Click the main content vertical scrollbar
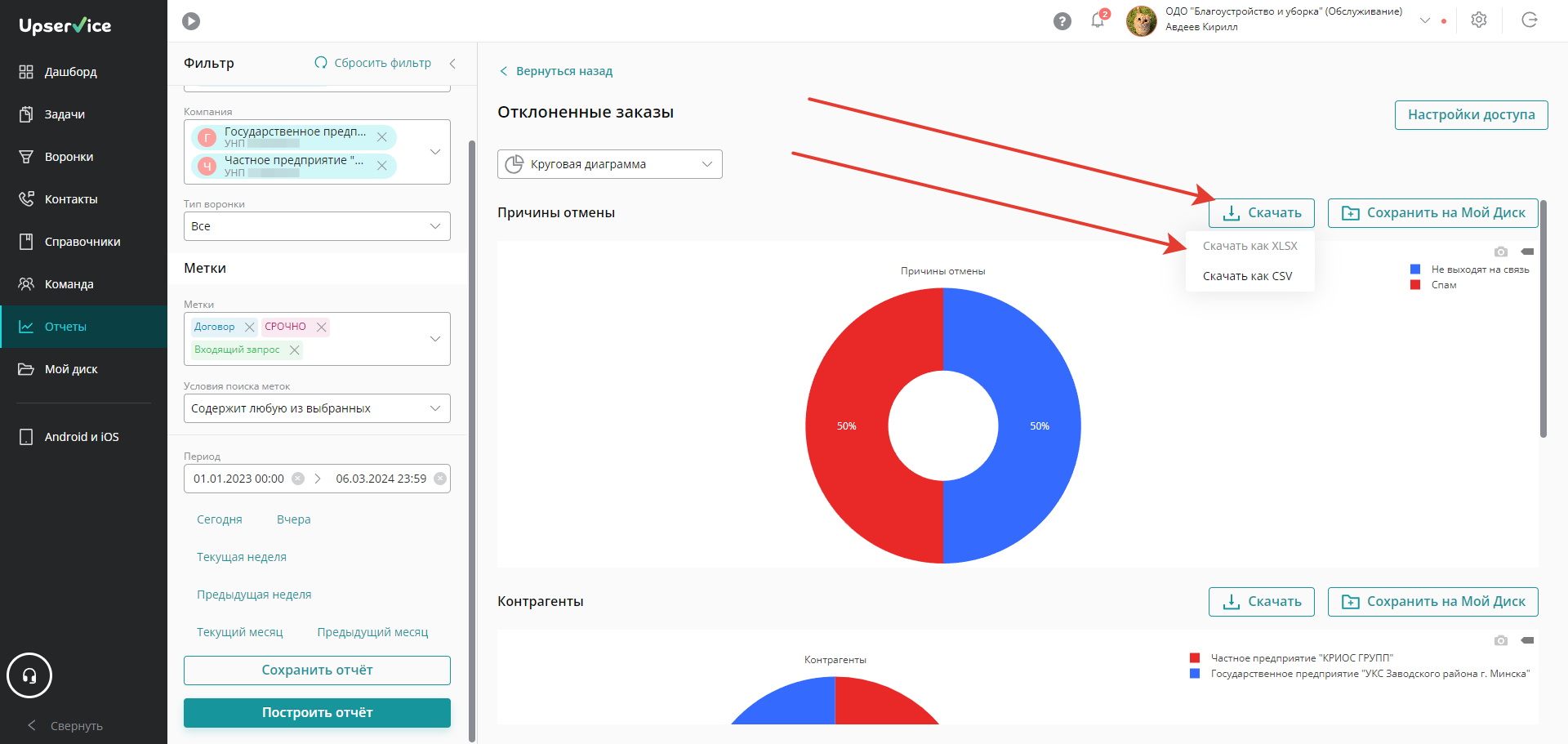The width and height of the screenshot is (1568, 744). pos(1543,319)
